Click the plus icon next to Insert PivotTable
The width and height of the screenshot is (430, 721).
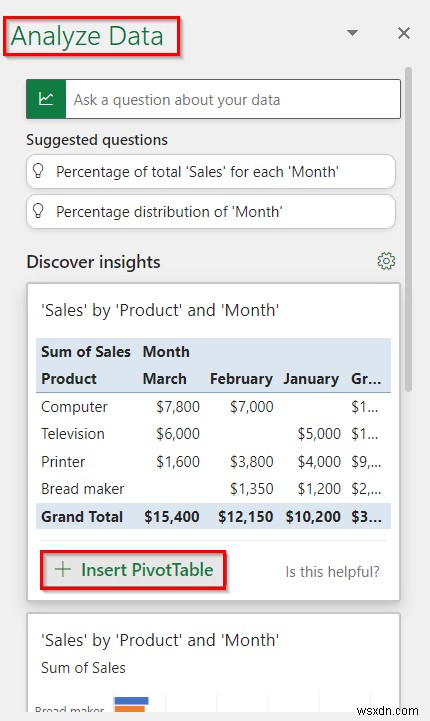coord(63,569)
